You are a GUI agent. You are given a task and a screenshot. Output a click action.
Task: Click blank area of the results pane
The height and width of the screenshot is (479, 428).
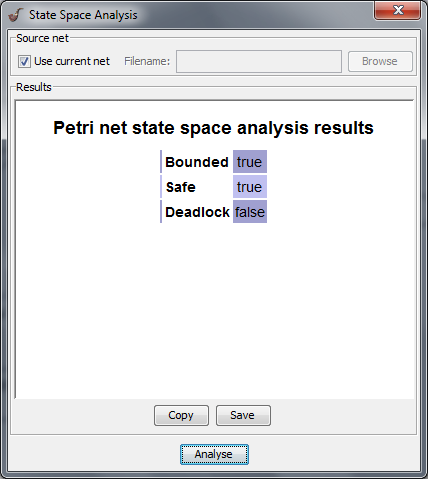coord(214,310)
